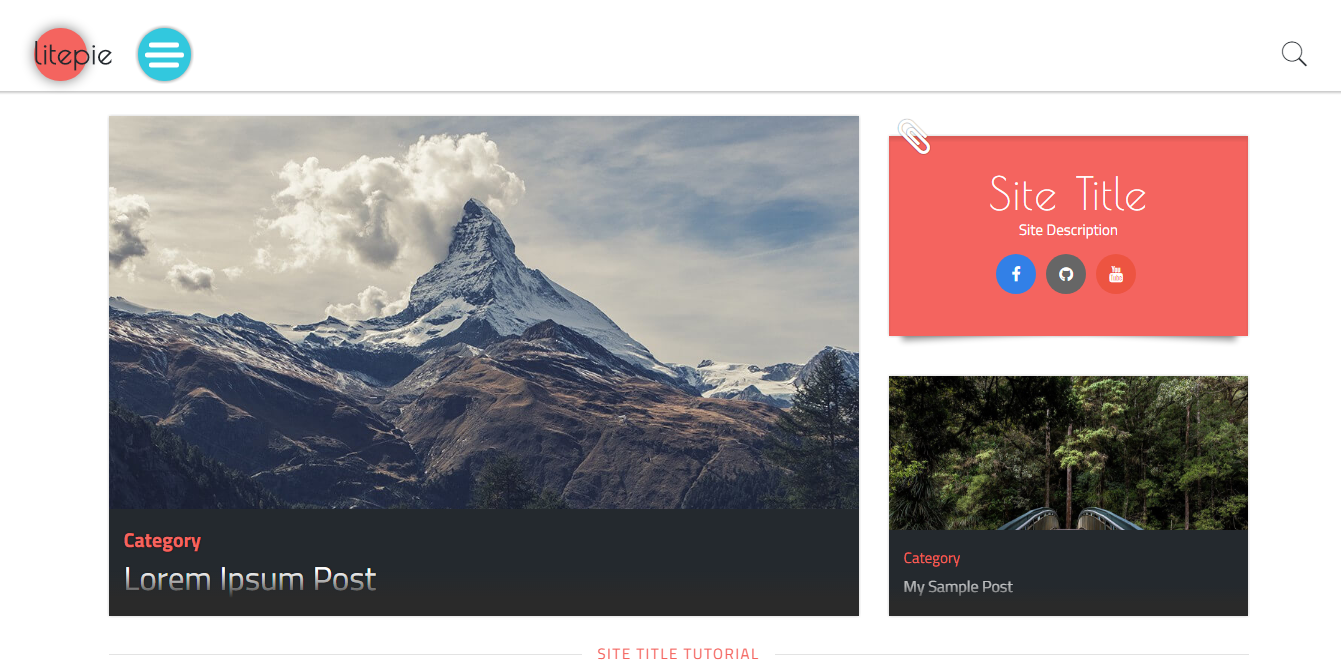Click the litepie logo
Image resolution: width=1341 pixels, height=664 pixels.
coord(73,55)
